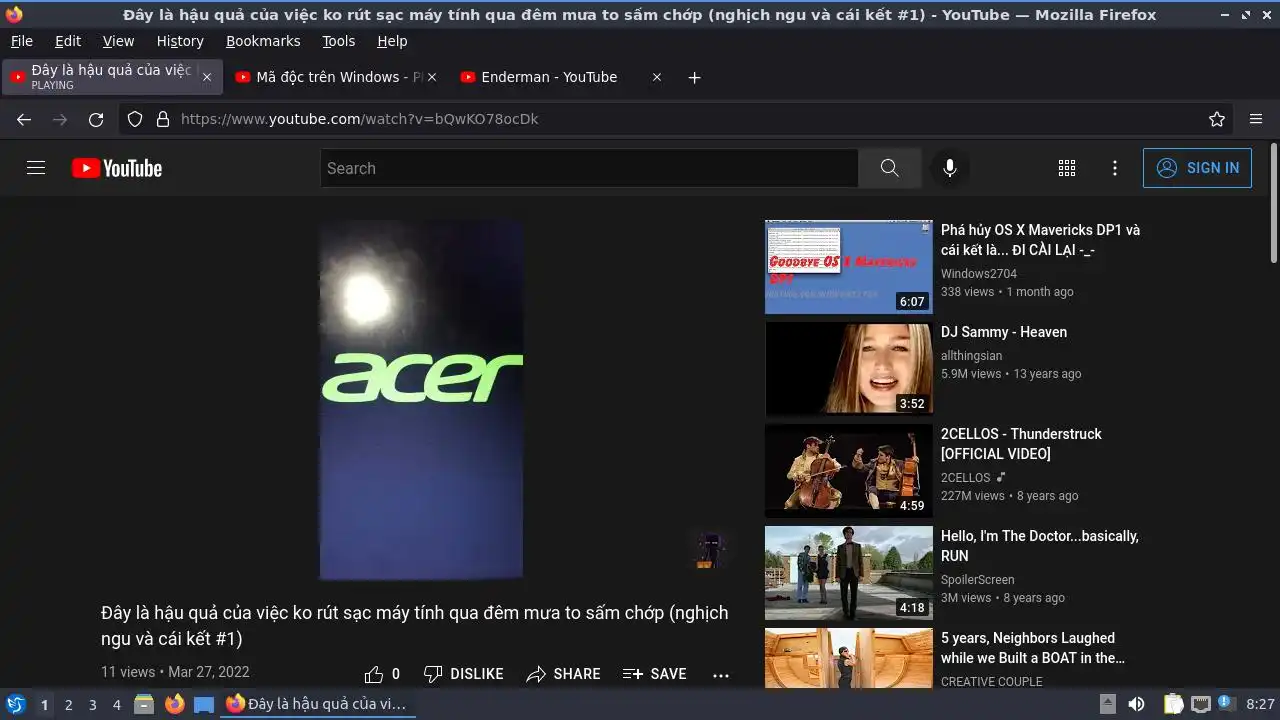Open more actions ellipsis below video

click(x=721, y=675)
